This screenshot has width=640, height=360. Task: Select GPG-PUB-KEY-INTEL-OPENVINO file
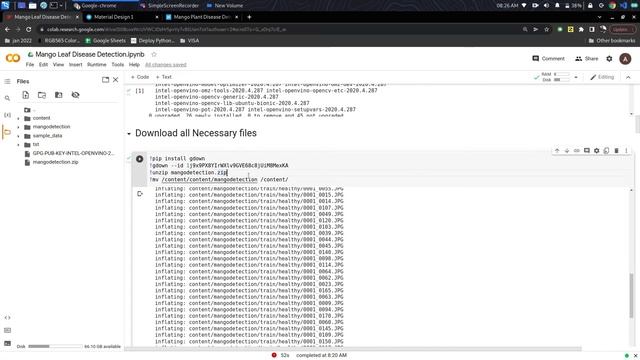[69, 153]
